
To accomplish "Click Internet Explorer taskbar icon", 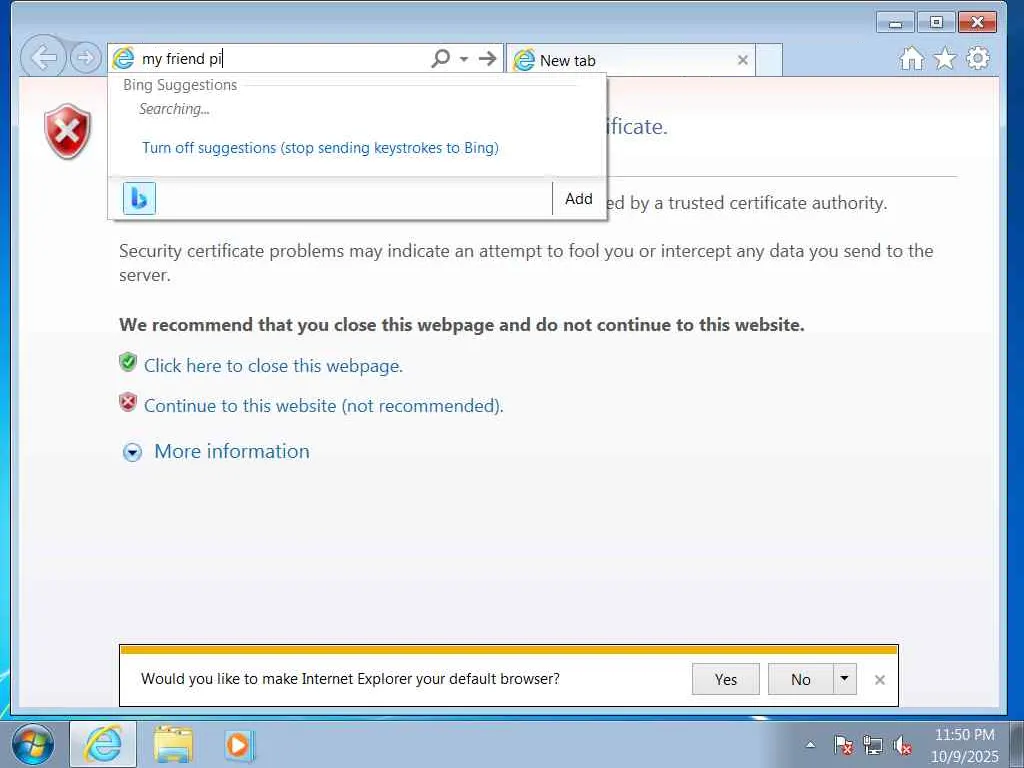I will click(103, 744).
